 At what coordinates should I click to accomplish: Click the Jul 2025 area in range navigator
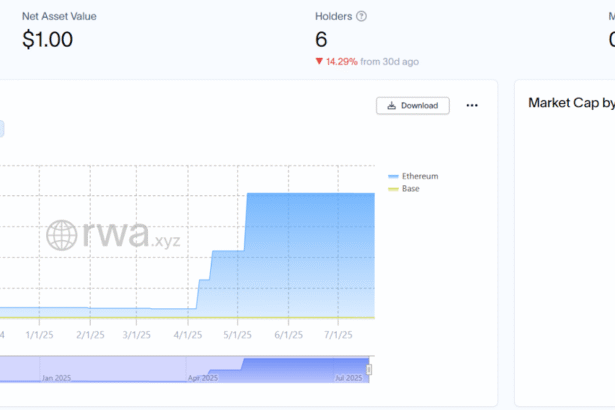point(347,378)
